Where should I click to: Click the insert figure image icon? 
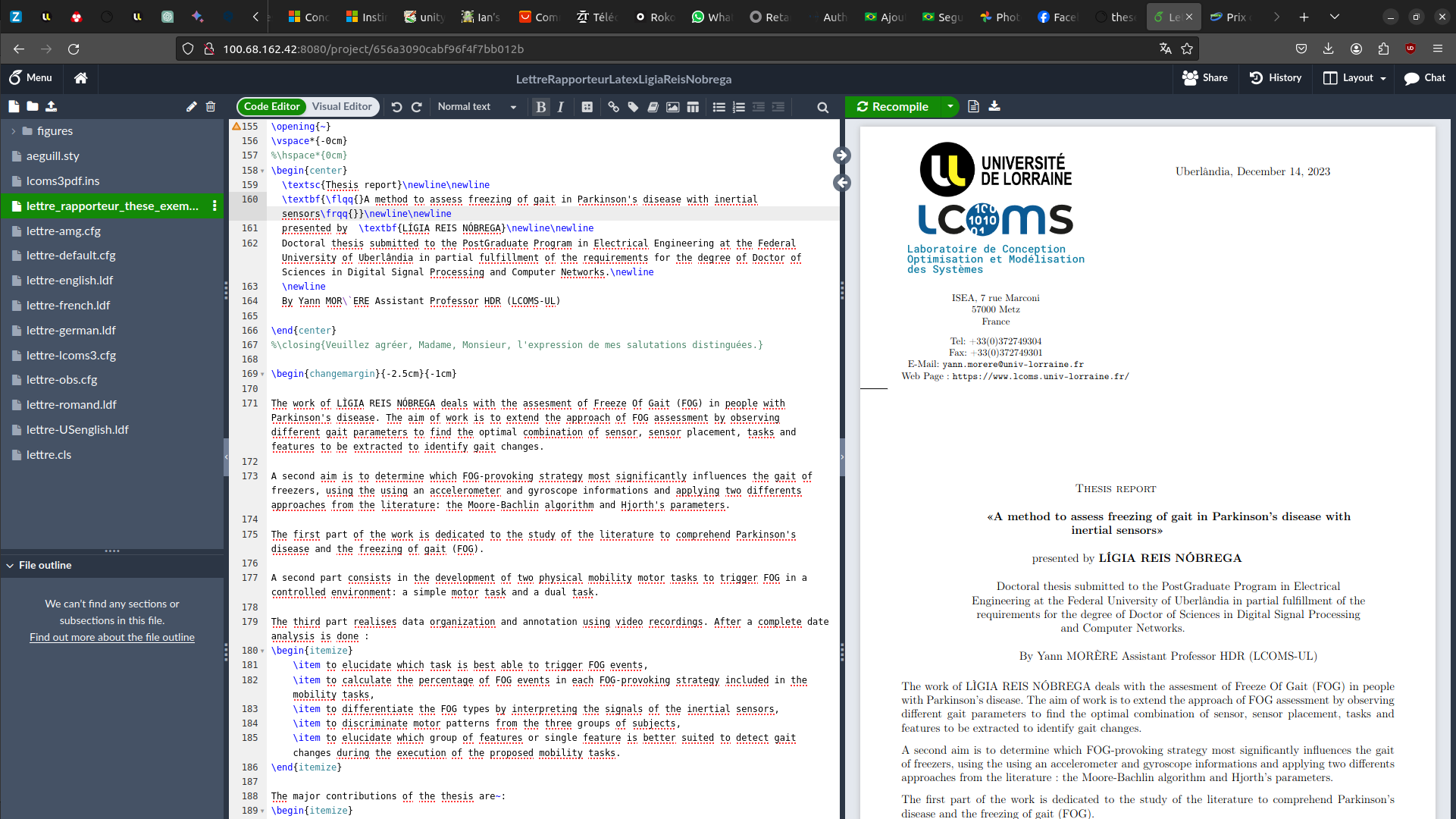(x=672, y=107)
